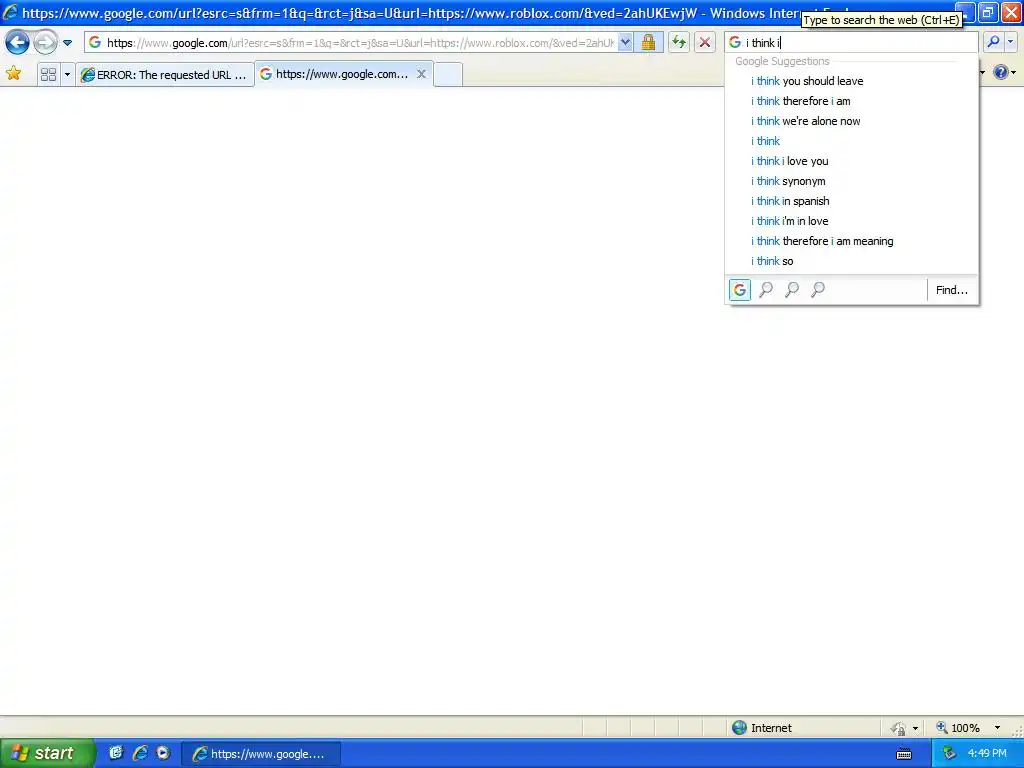Screen dimensions: 1024x768
Task: Choose suggestion 'i think you should leave'
Action: (851, 81)
